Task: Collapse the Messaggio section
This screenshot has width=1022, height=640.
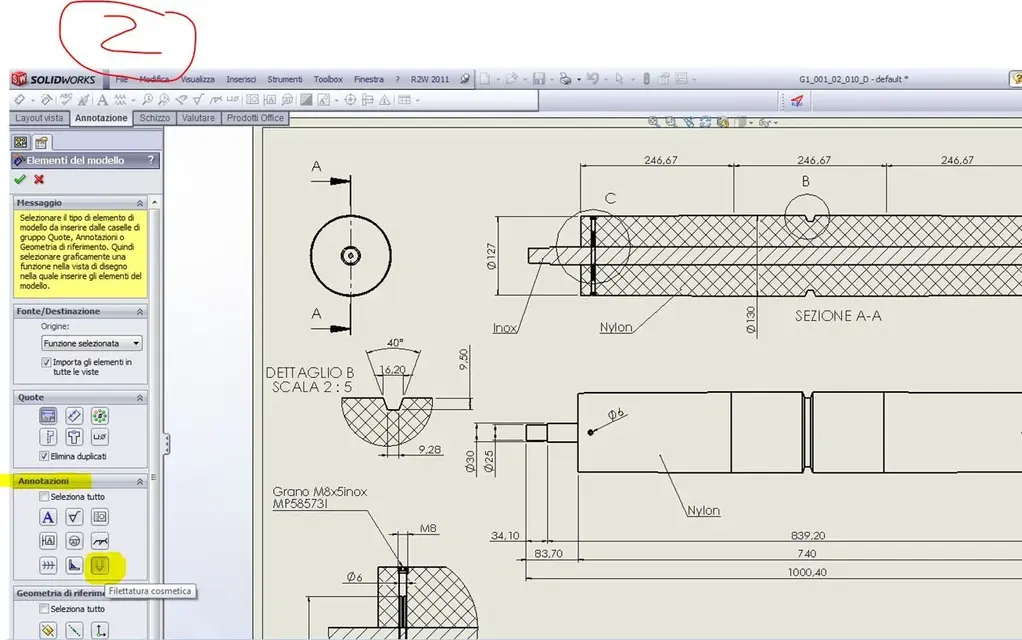Action: [139, 203]
